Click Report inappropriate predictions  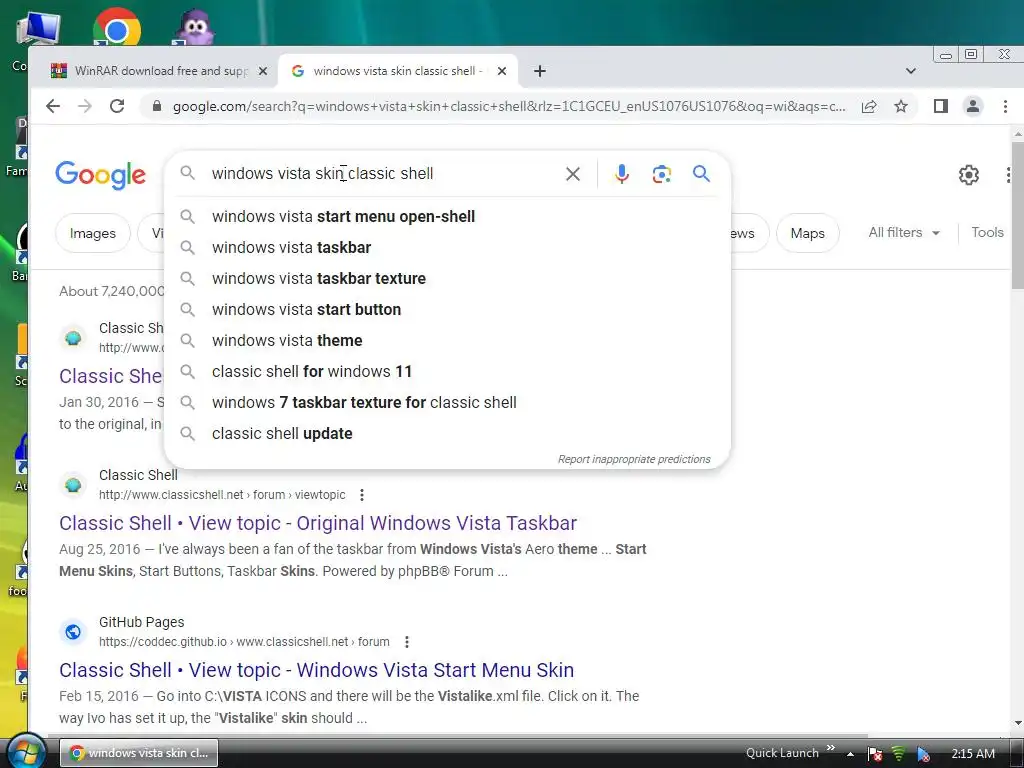[633, 459]
